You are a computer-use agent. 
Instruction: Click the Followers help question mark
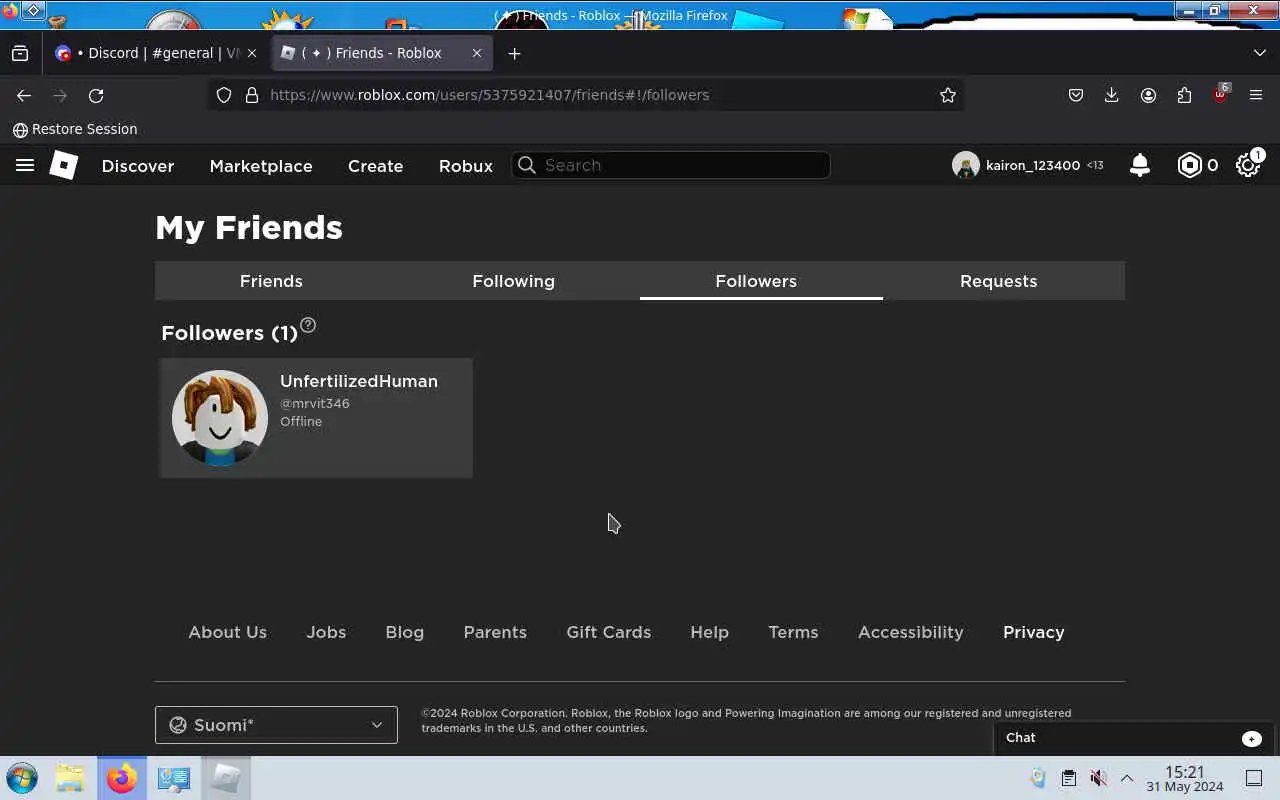(308, 325)
